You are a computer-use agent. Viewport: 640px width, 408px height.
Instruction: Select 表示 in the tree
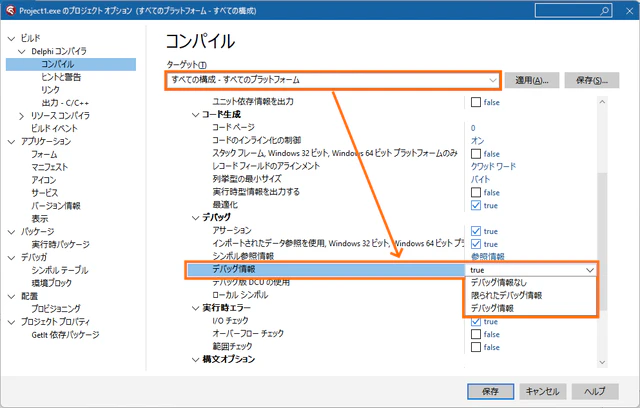tap(40, 219)
